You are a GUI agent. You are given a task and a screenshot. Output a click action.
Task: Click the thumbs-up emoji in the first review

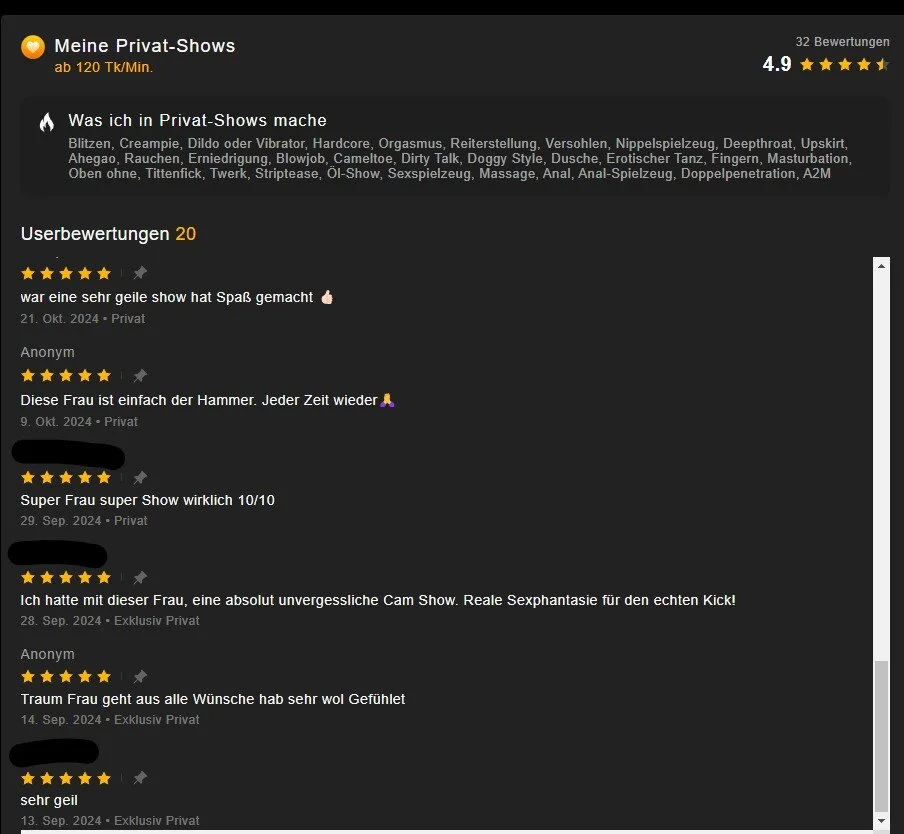327,297
